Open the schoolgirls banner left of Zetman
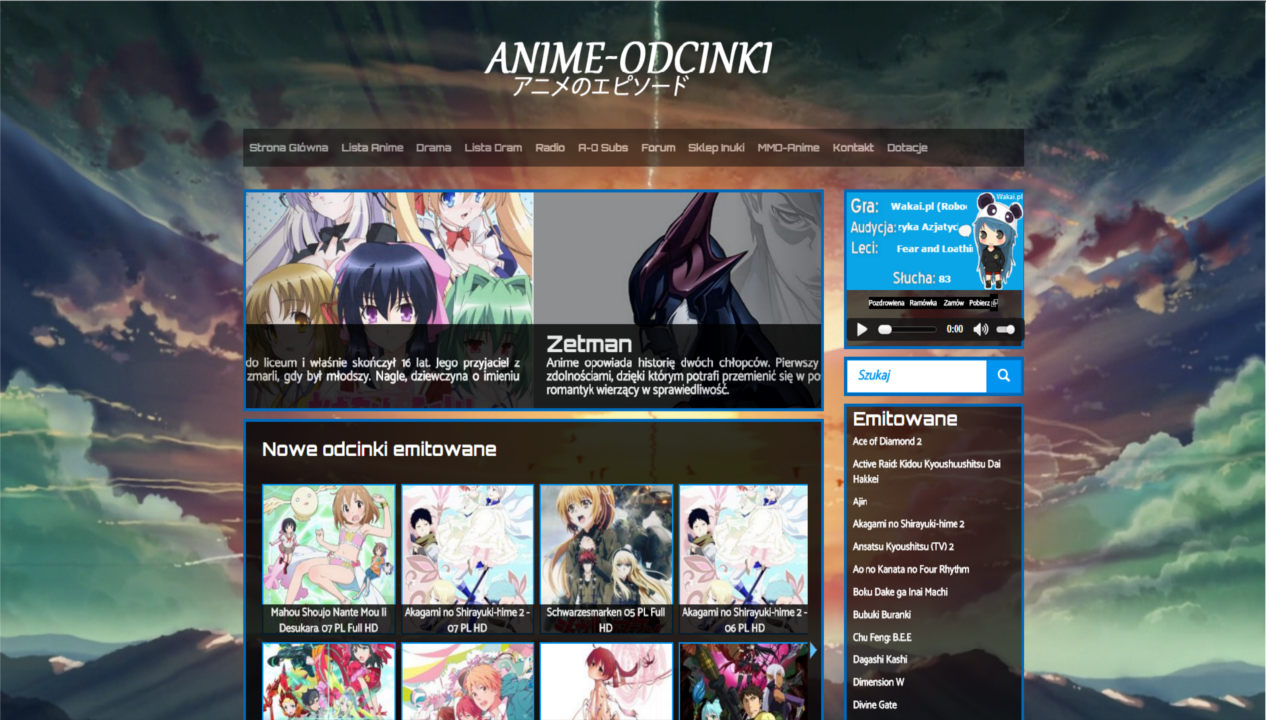Viewport: 1270px width, 720px height. 390,299
